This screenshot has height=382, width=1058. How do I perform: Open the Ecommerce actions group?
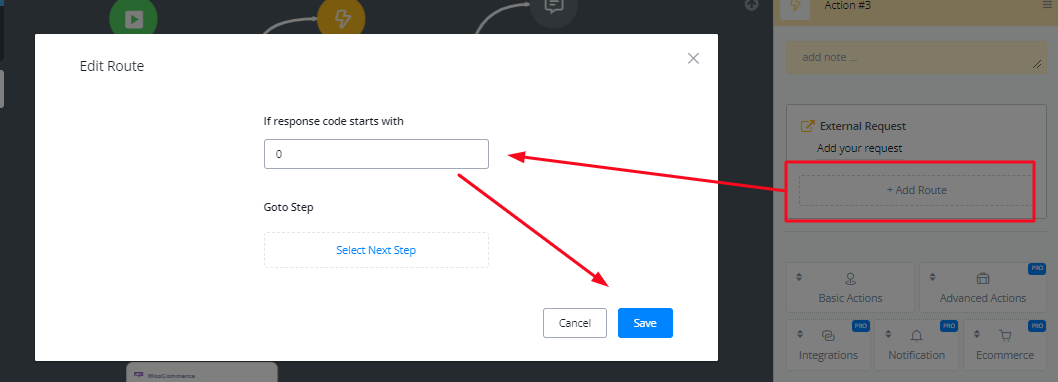point(1005,344)
